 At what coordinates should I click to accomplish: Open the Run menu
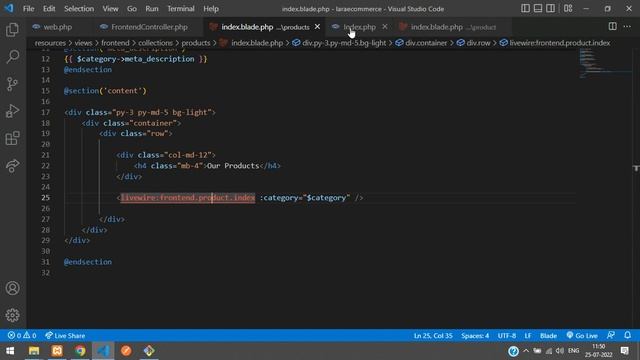coord(152,9)
